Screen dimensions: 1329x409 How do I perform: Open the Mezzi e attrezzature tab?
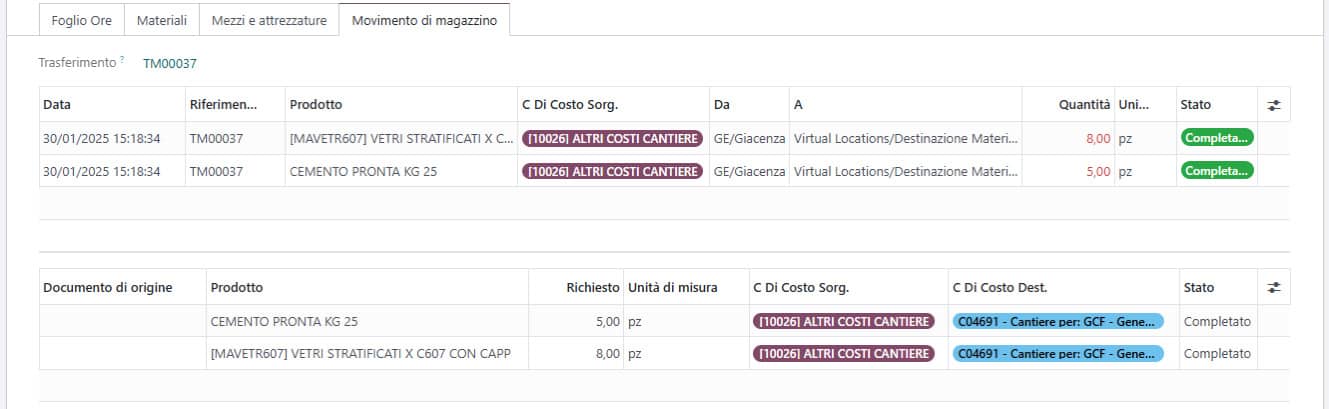point(269,20)
